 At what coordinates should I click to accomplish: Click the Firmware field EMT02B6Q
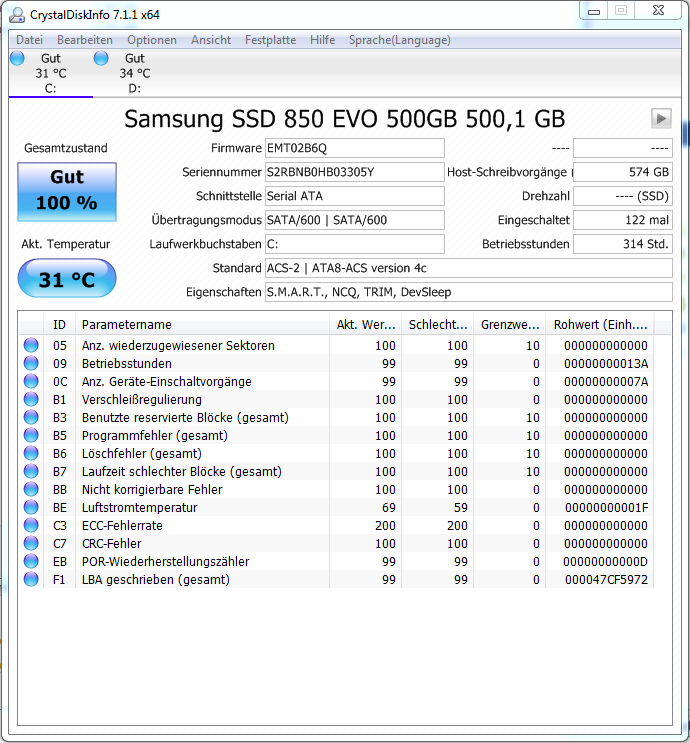[x=354, y=148]
